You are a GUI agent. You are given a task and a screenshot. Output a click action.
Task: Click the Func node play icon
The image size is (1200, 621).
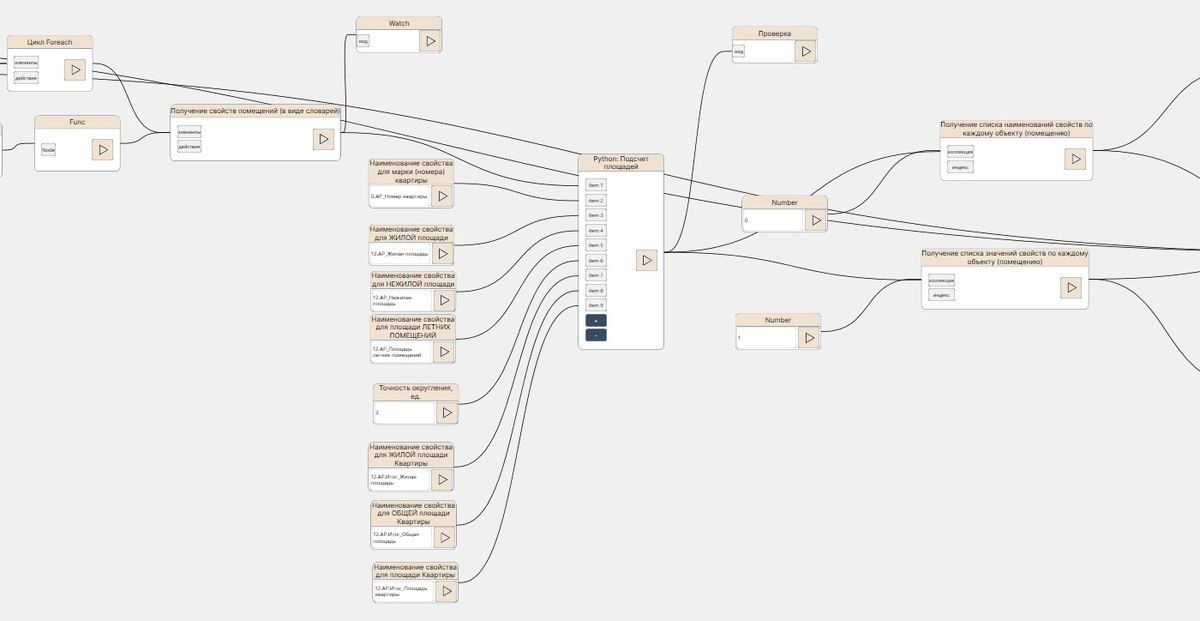coord(103,150)
